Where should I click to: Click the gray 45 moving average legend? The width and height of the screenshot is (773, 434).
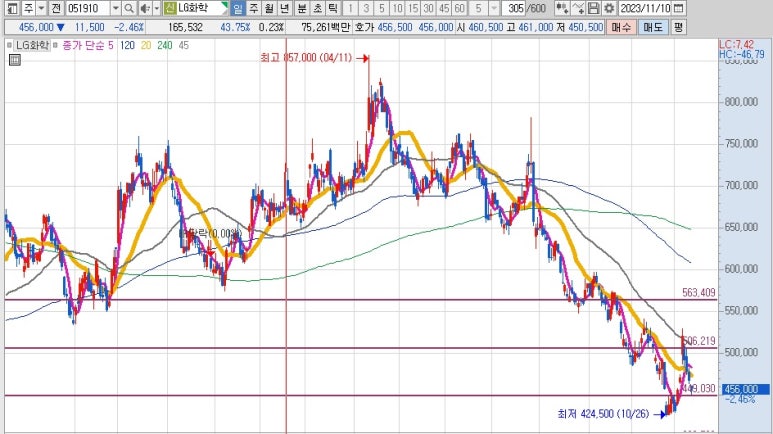click(183, 45)
